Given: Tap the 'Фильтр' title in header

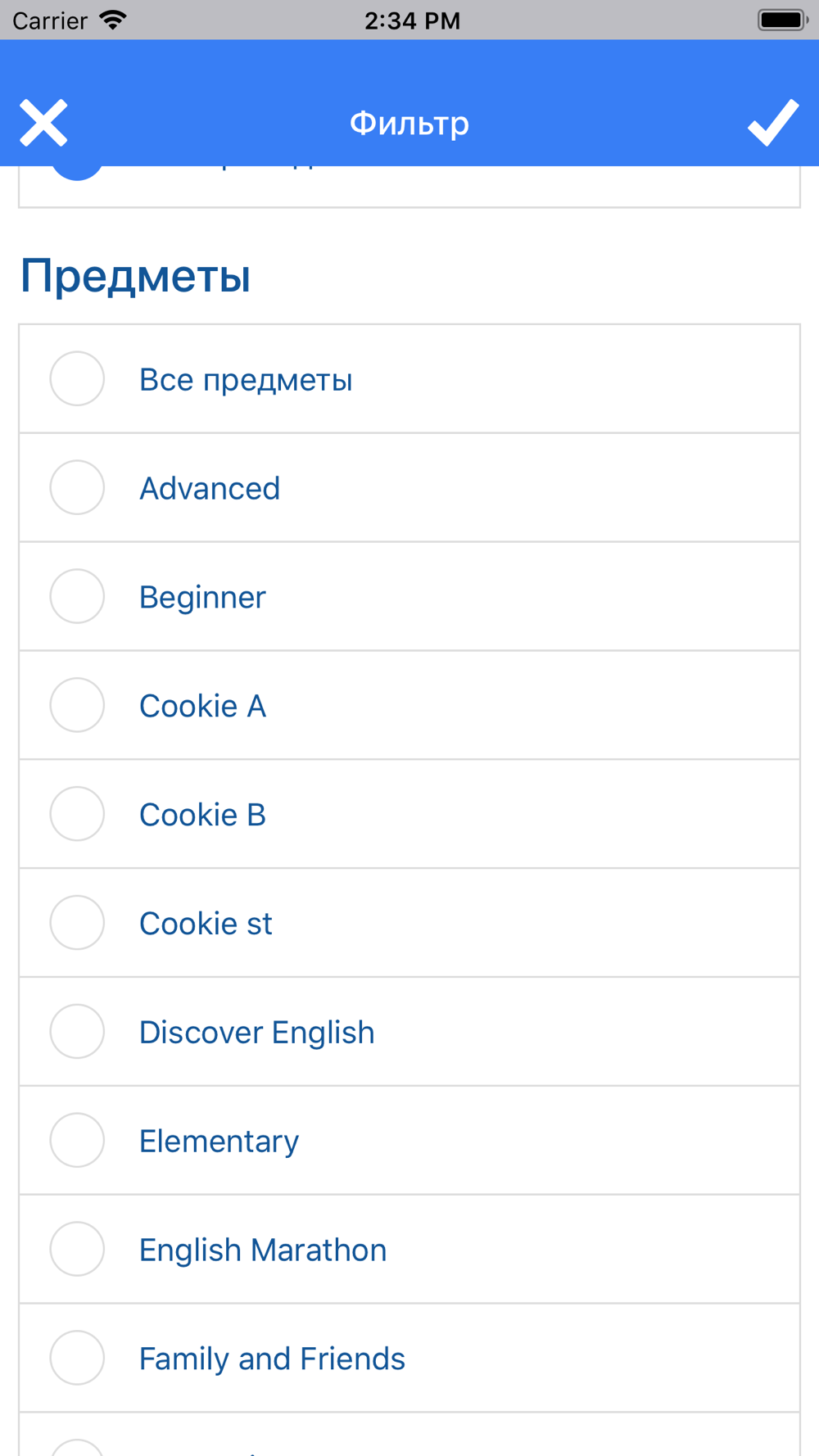Looking at the screenshot, I should [x=409, y=124].
